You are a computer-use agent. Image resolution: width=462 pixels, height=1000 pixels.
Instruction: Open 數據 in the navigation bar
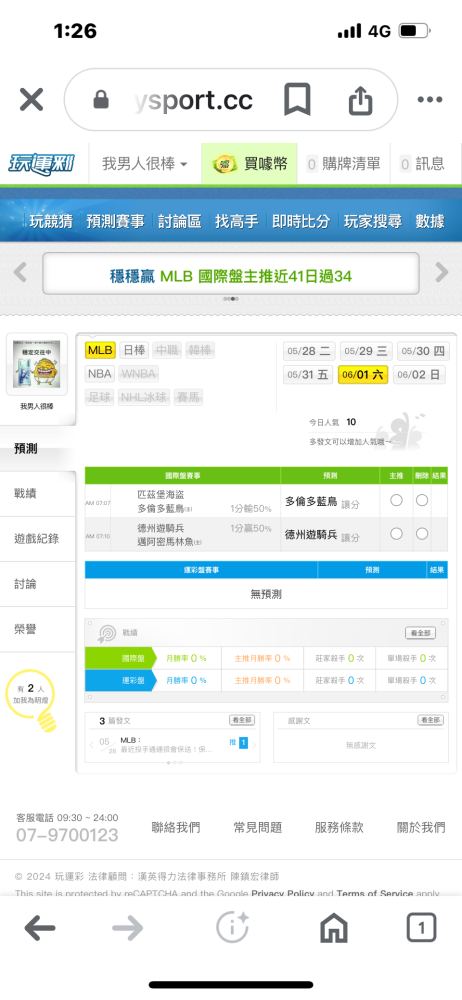[x=430, y=221]
